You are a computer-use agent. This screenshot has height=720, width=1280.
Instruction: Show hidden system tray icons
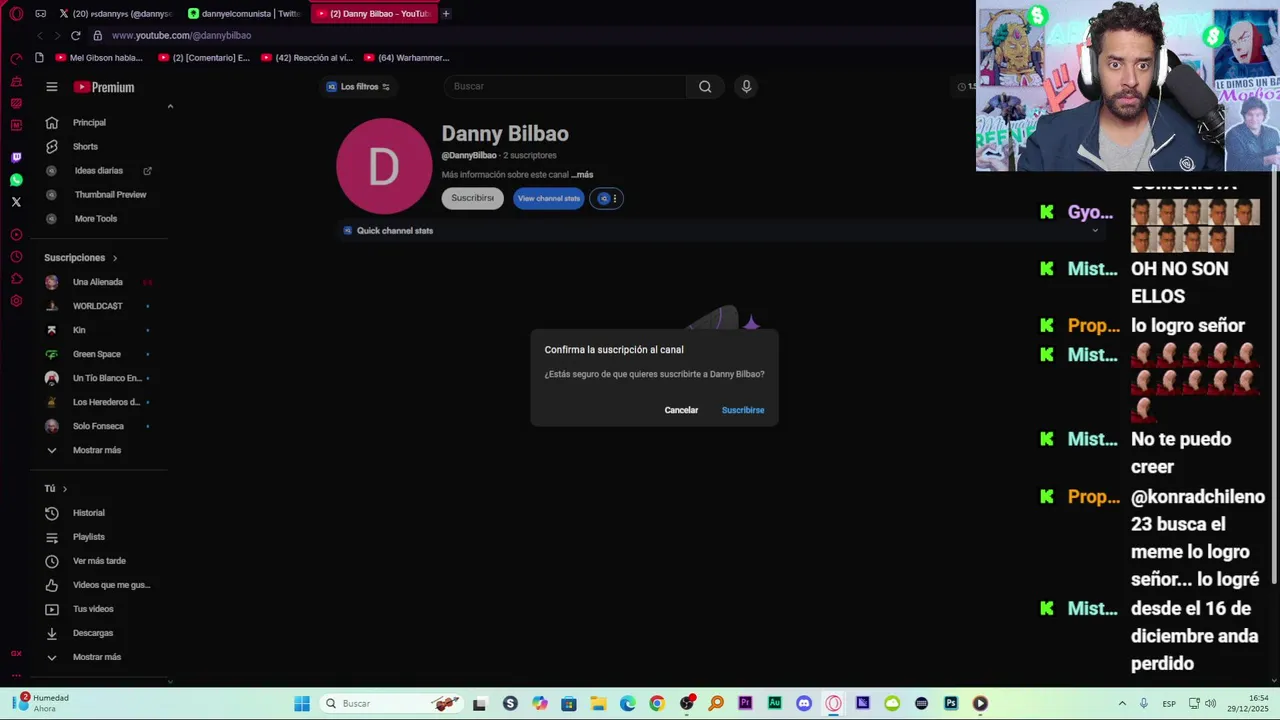pos(1122,703)
